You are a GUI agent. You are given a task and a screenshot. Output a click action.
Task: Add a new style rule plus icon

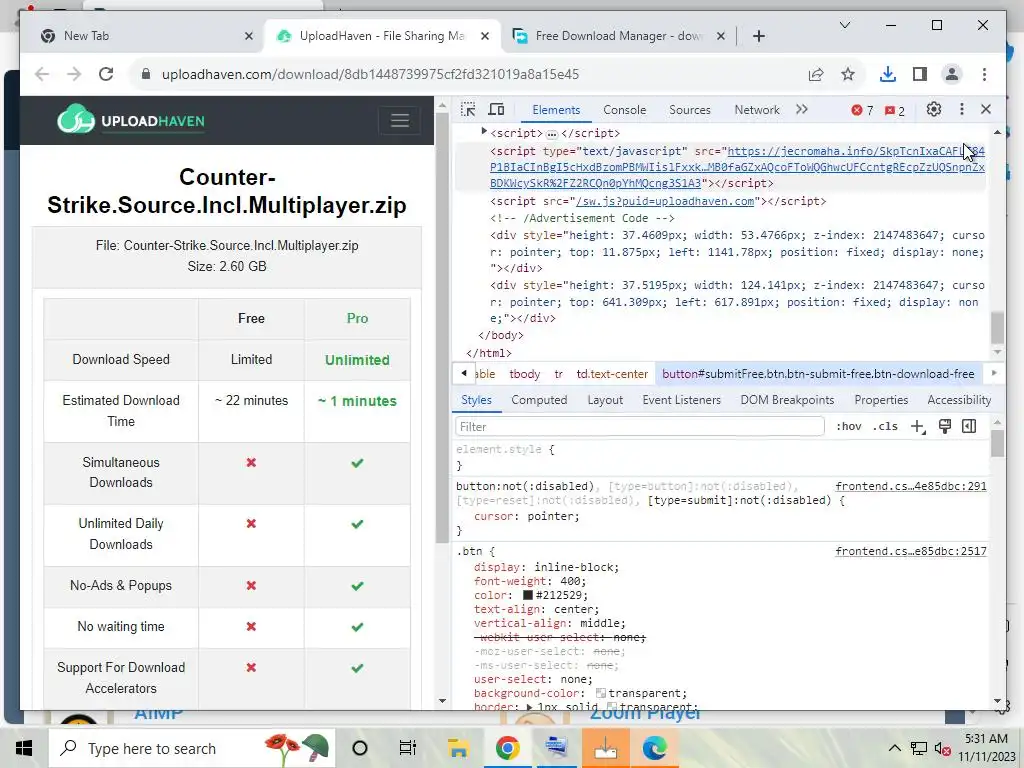[918, 426]
